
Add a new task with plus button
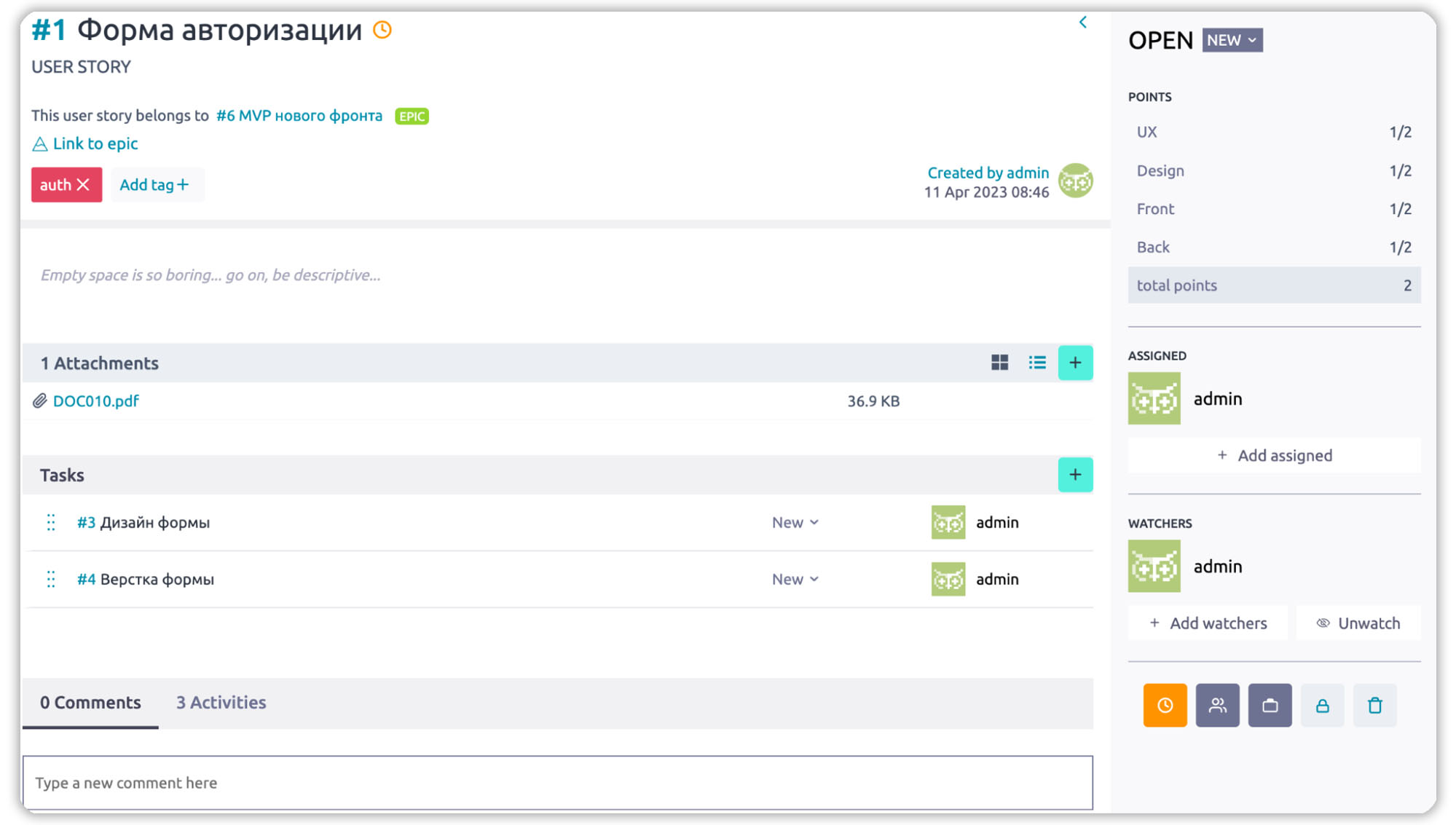pos(1074,475)
